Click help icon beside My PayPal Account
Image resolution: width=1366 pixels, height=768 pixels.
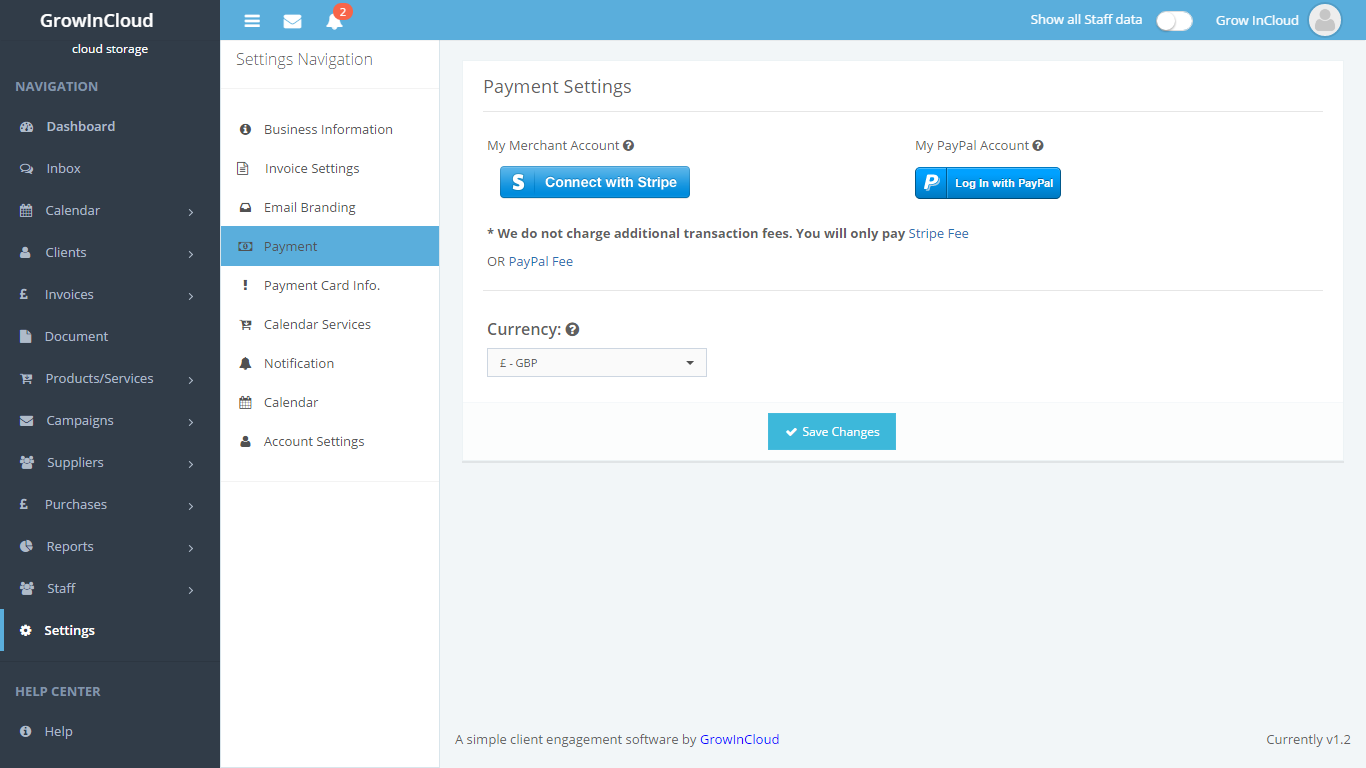click(1038, 146)
